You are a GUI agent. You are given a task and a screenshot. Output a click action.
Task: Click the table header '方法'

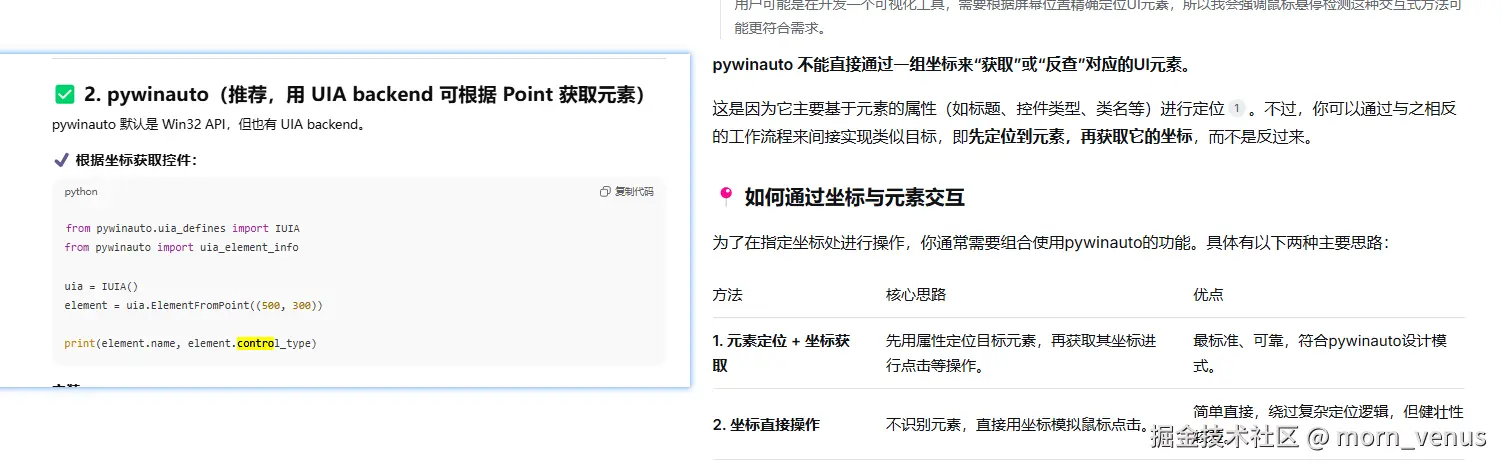click(728, 295)
